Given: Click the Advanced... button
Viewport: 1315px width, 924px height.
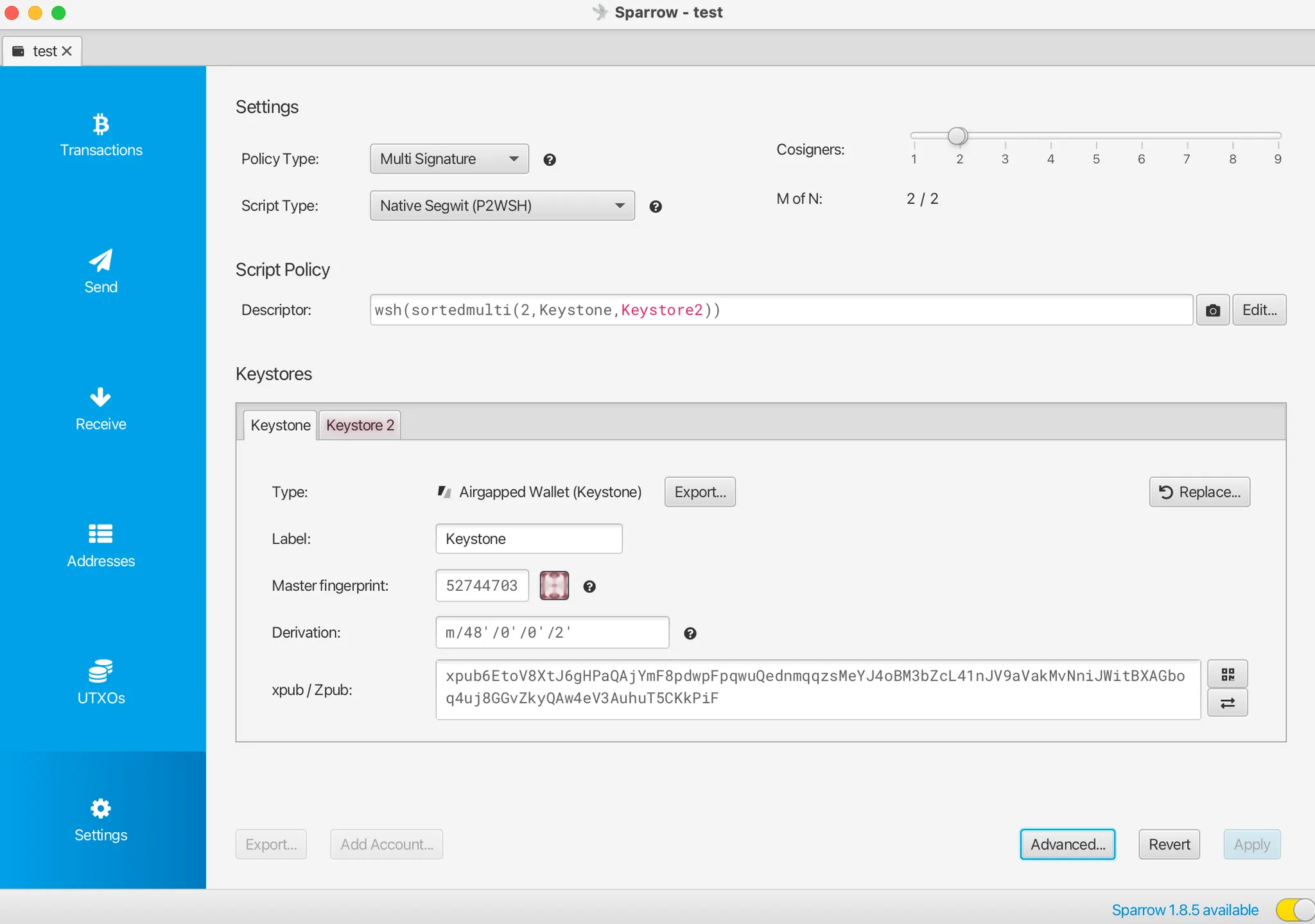Looking at the screenshot, I should pos(1067,844).
